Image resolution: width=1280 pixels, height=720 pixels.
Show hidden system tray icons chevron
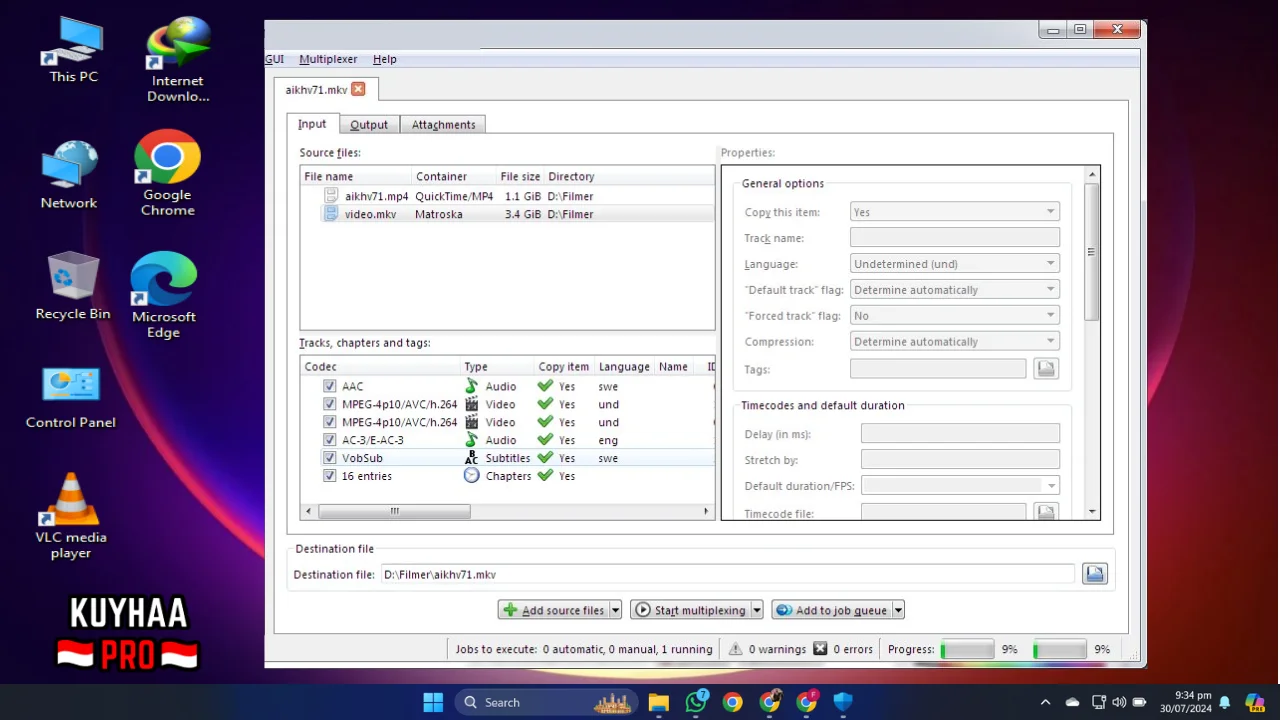(x=1045, y=702)
